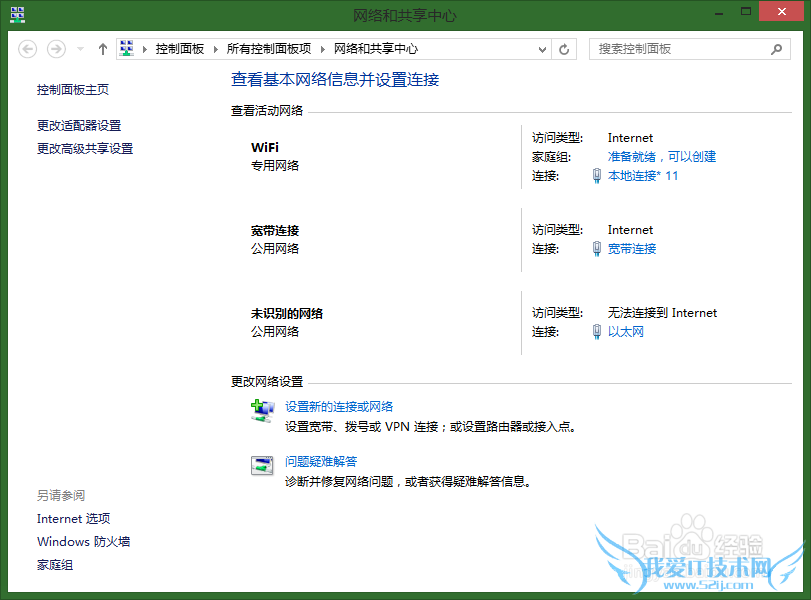
Task: Click the Forward navigation arrow
Action: pyautogui.click(x=56, y=49)
